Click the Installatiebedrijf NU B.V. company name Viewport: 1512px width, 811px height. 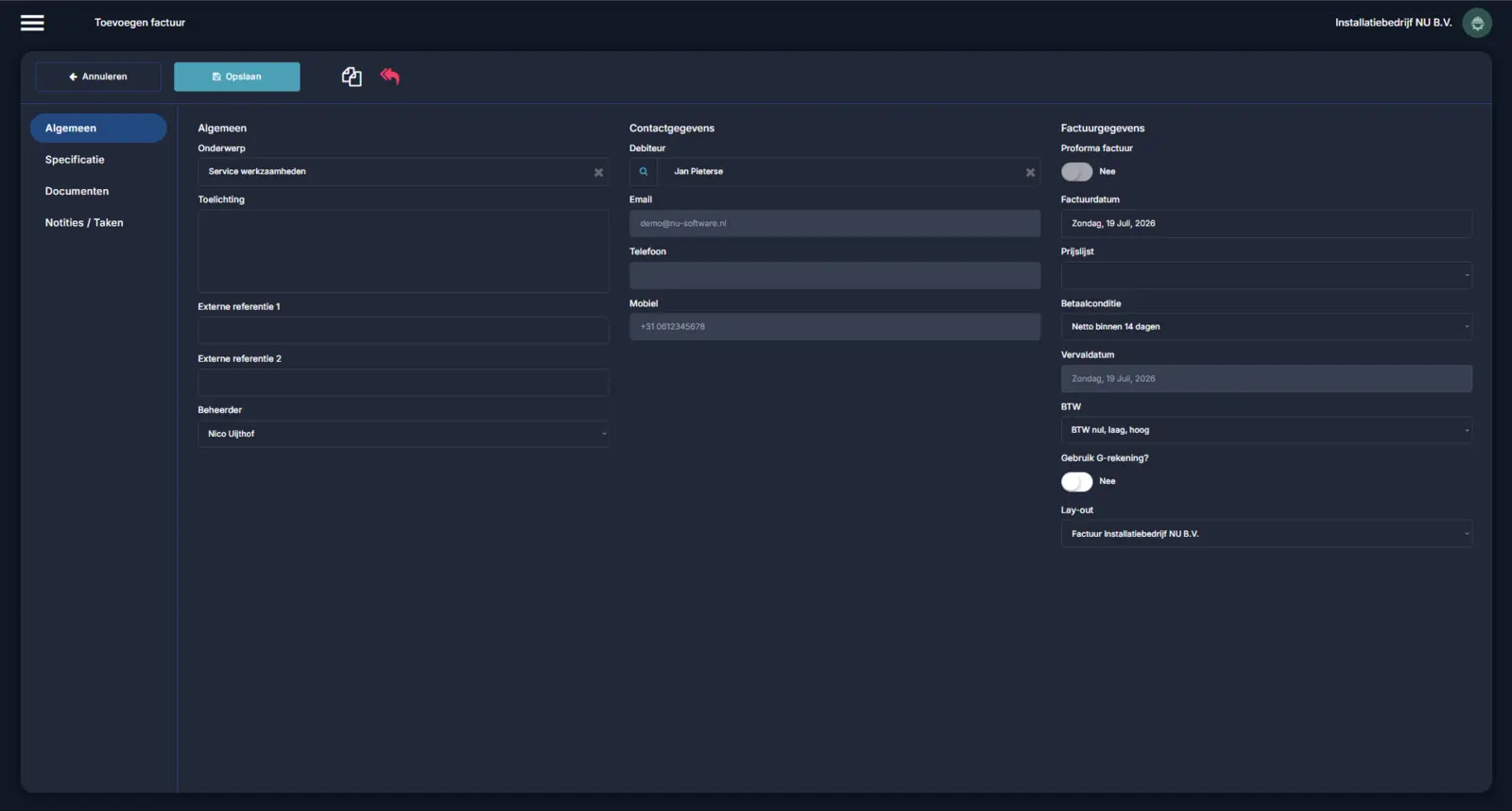tap(1393, 23)
